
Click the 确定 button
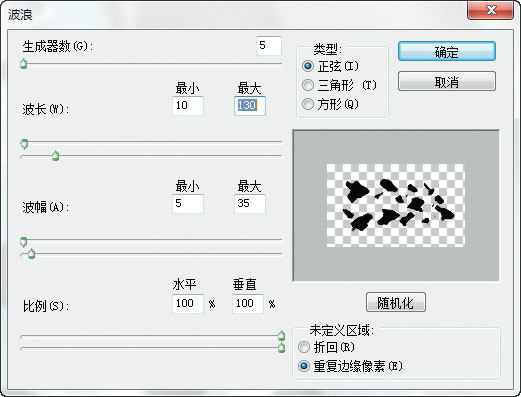click(447, 51)
